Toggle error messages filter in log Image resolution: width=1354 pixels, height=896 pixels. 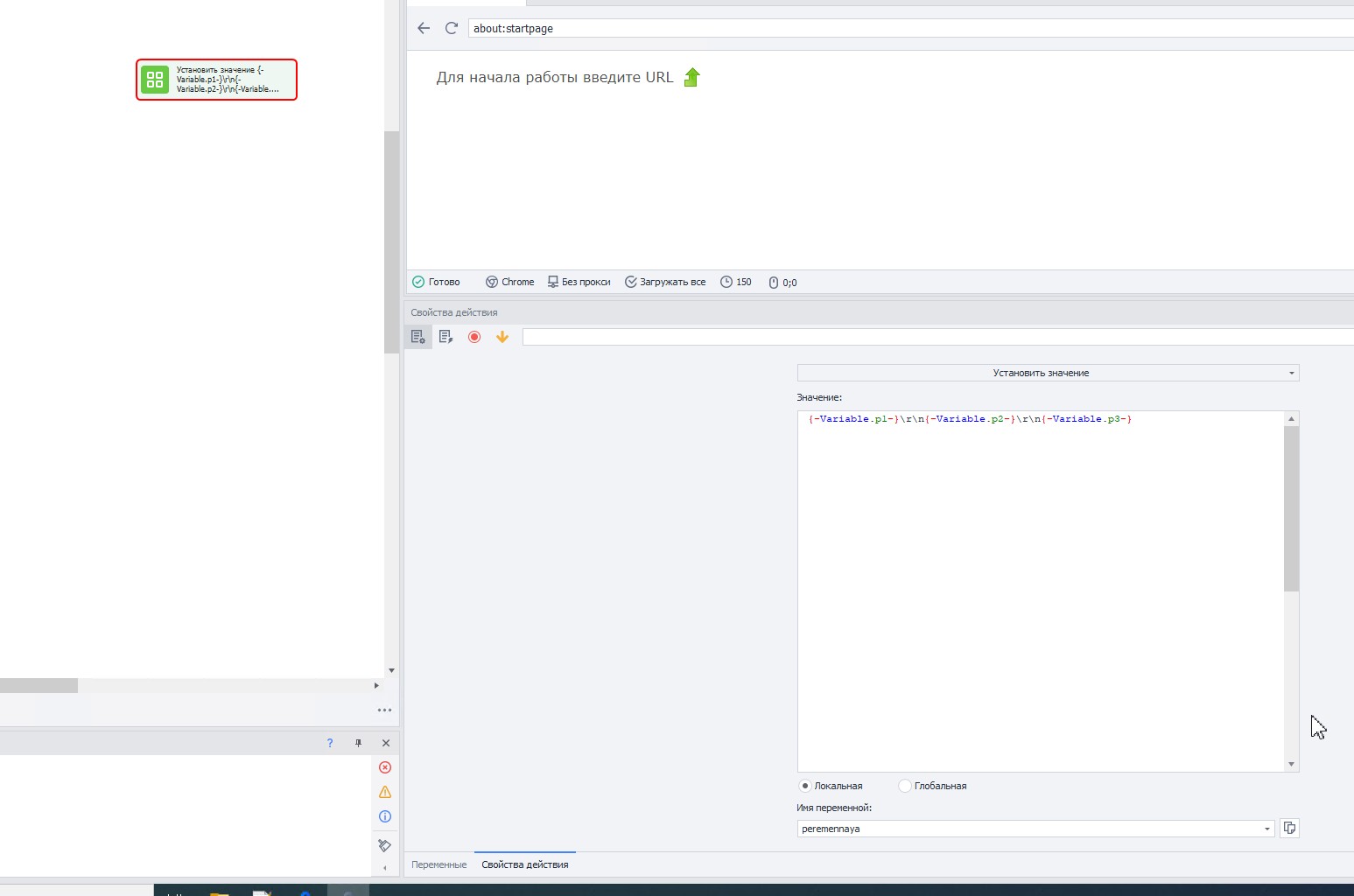pyautogui.click(x=385, y=767)
